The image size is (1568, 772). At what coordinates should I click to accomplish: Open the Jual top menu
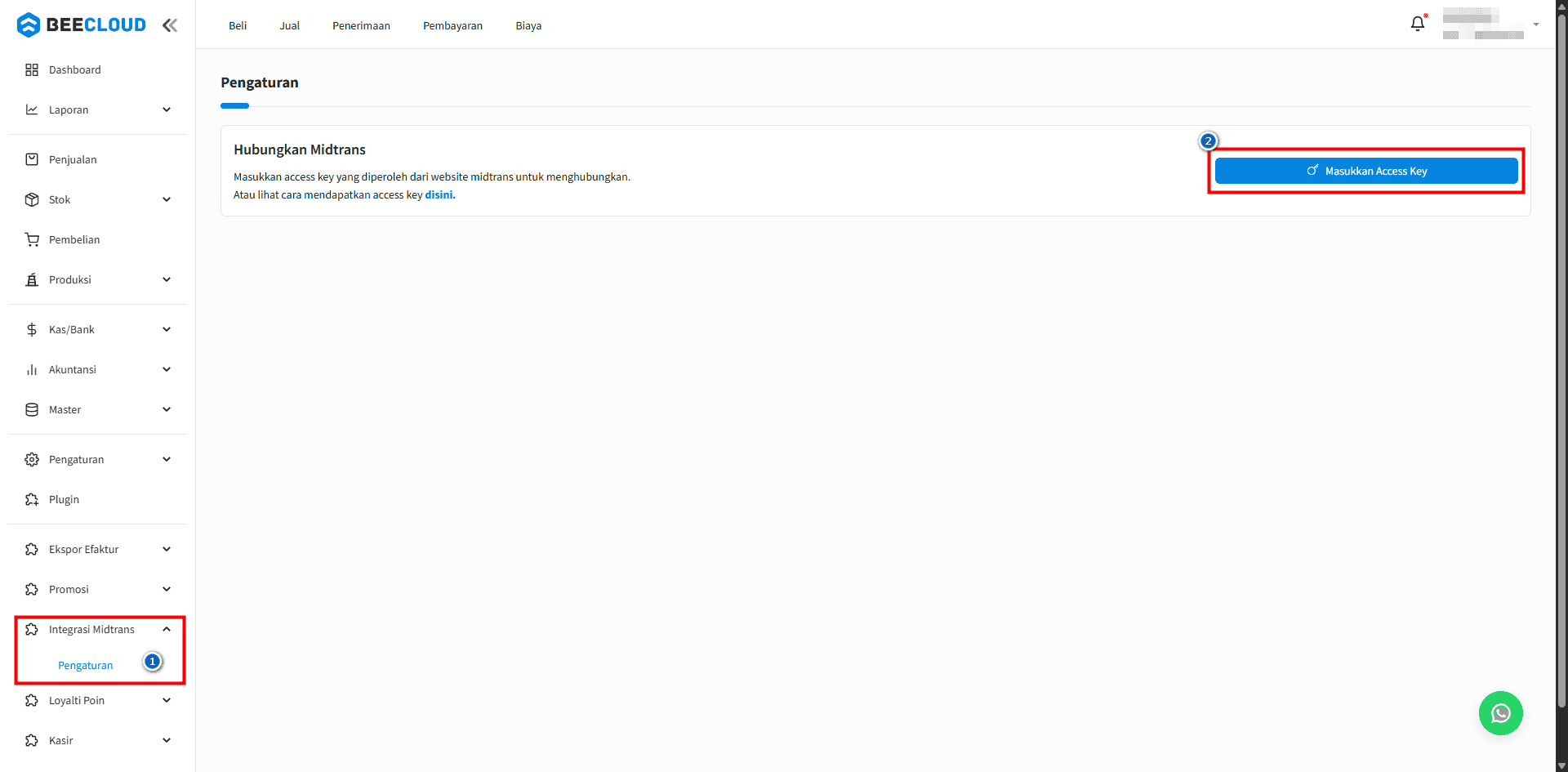click(x=290, y=25)
